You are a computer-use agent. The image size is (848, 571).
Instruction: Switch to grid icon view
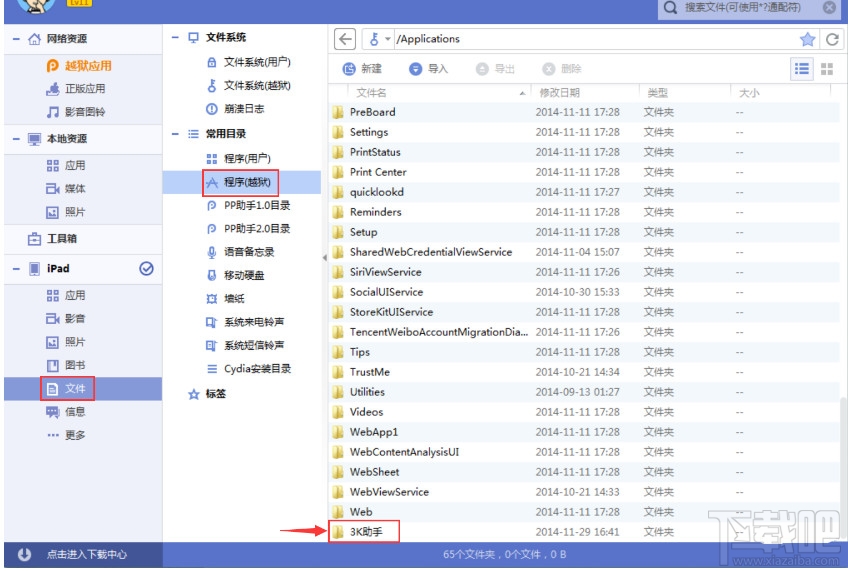tap(827, 69)
